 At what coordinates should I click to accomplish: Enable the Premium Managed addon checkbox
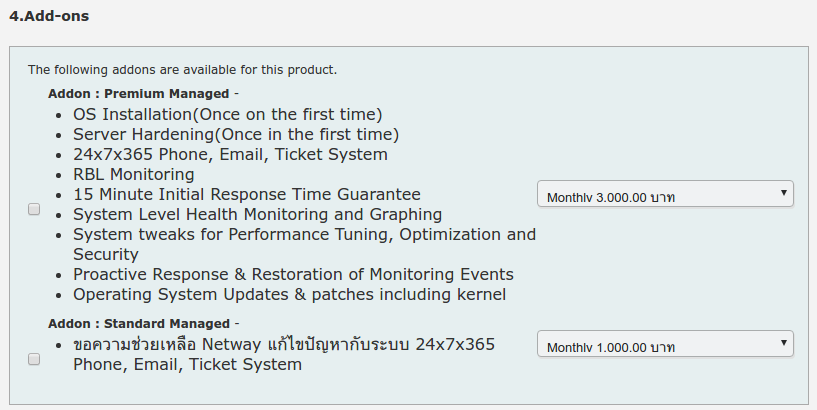[34, 210]
